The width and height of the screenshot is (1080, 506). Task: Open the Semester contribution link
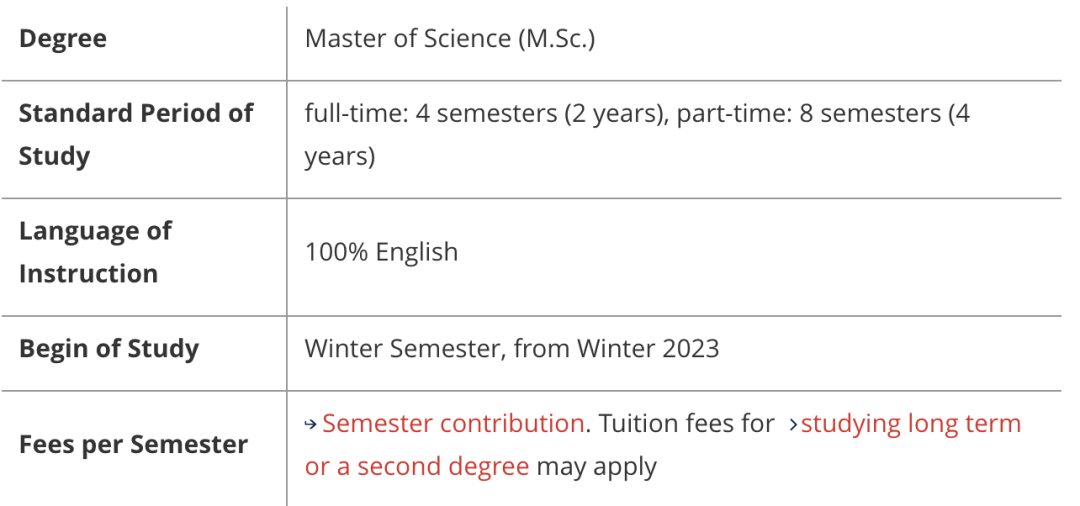point(453,423)
